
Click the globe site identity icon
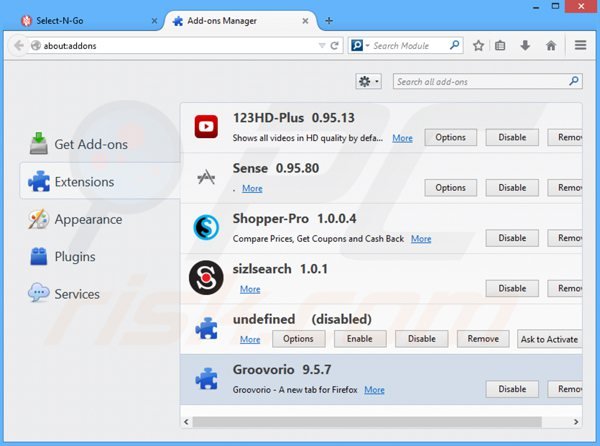pyautogui.click(x=36, y=46)
